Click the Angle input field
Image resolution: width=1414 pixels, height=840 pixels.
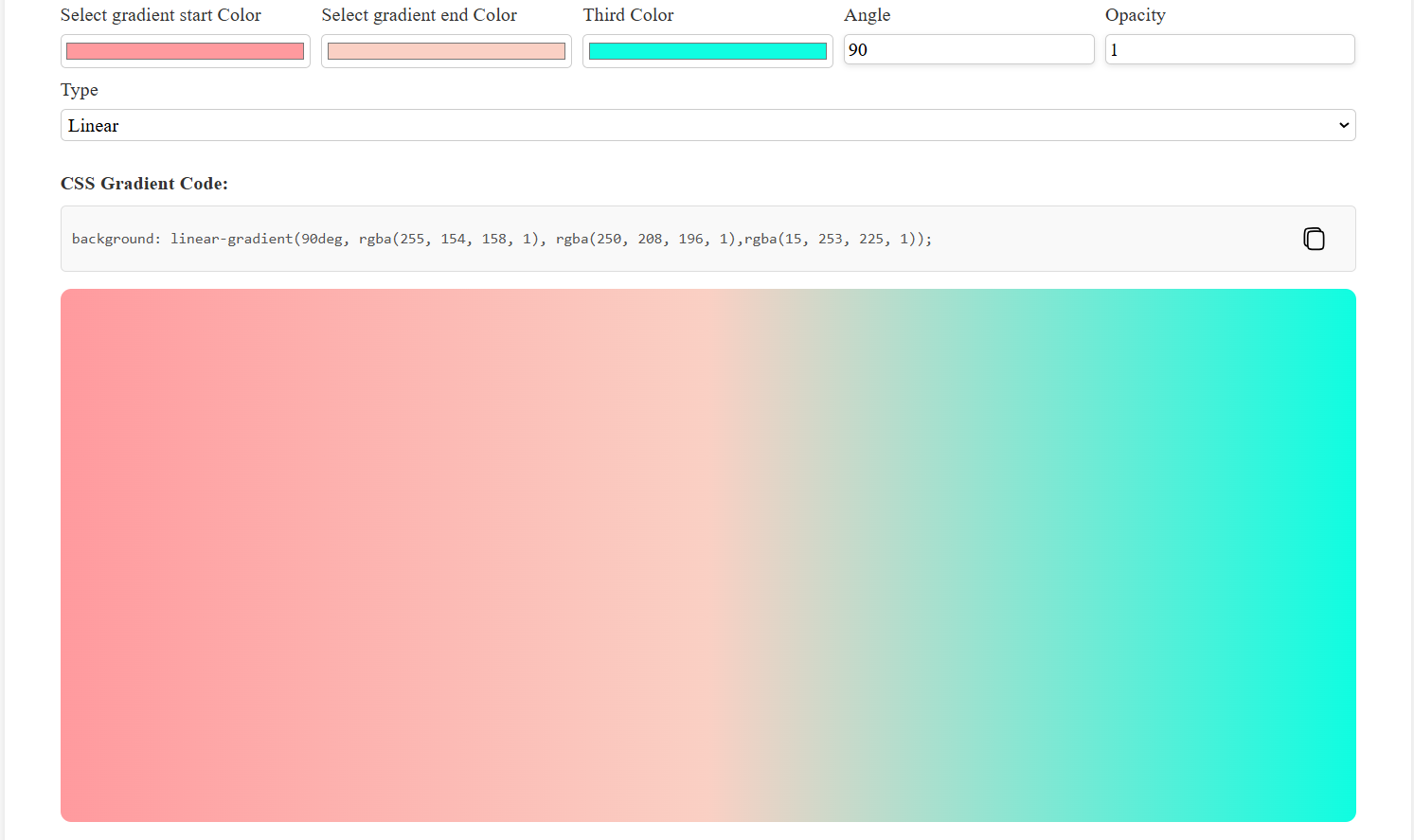pyautogui.click(x=969, y=49)
